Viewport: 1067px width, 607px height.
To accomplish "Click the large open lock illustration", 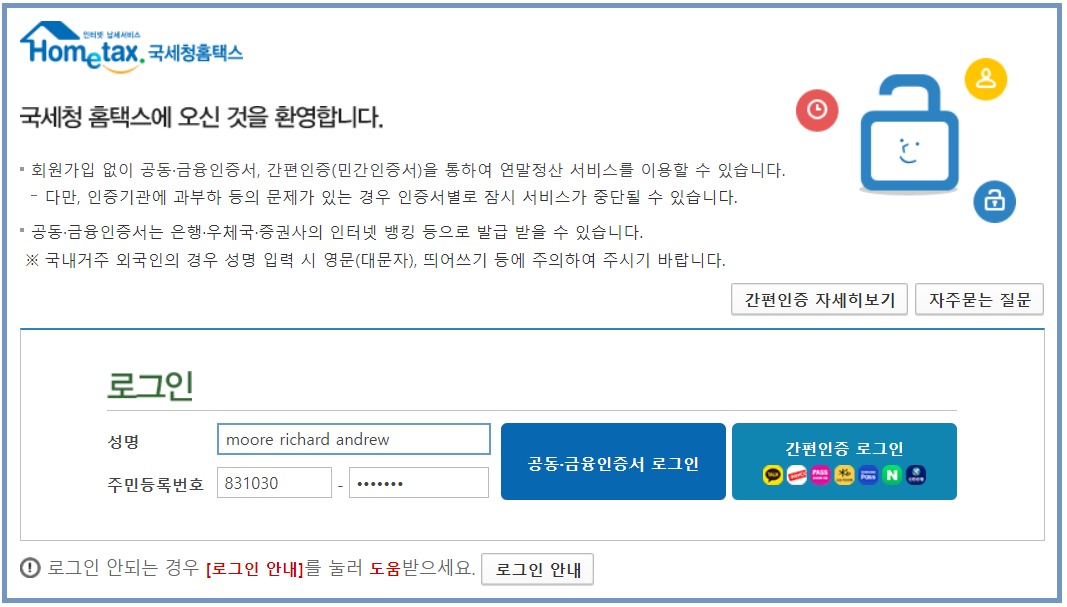I will click(910, 134).
